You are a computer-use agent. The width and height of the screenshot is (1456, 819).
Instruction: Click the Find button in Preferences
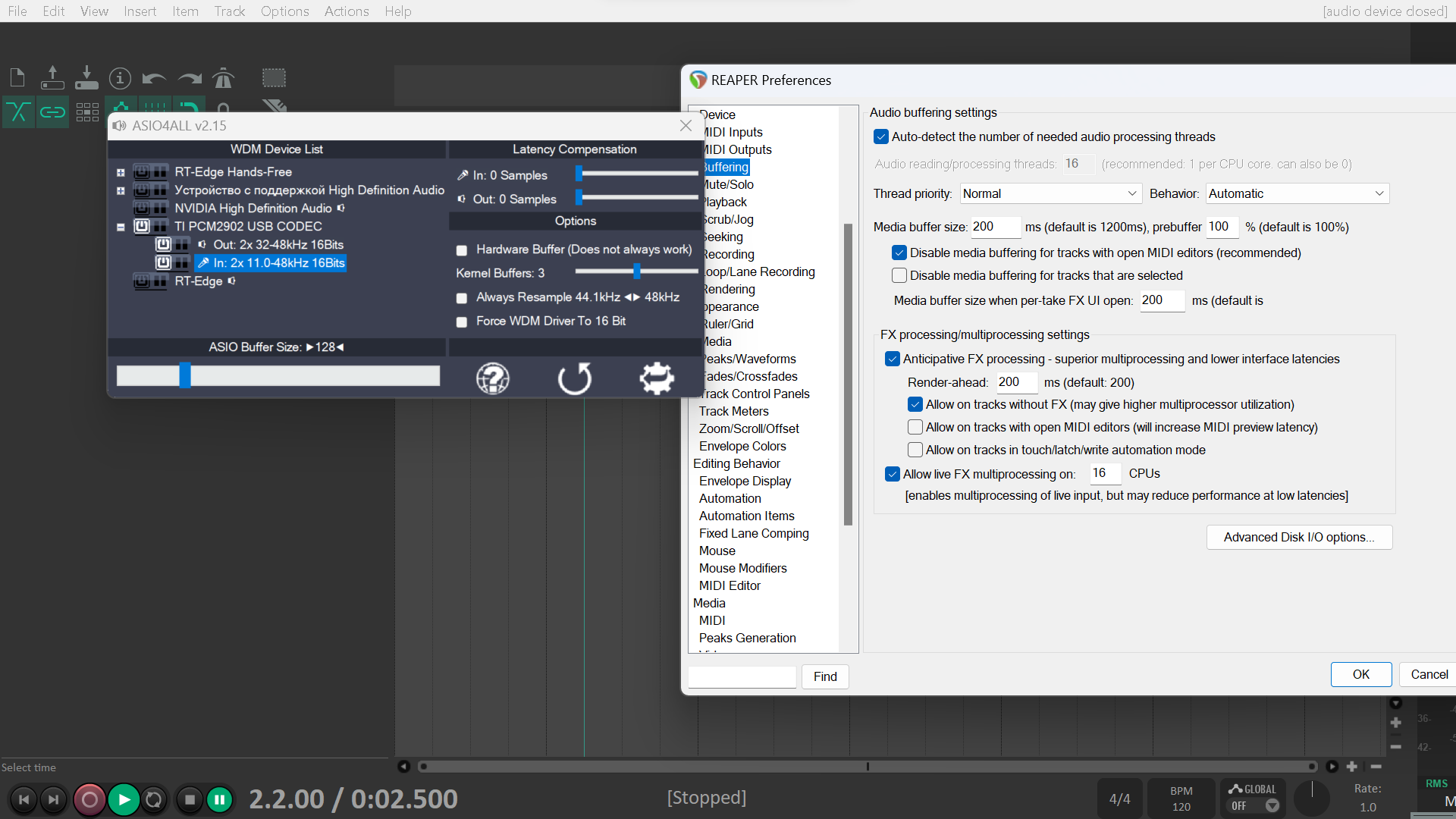click(x=825, y=676)
